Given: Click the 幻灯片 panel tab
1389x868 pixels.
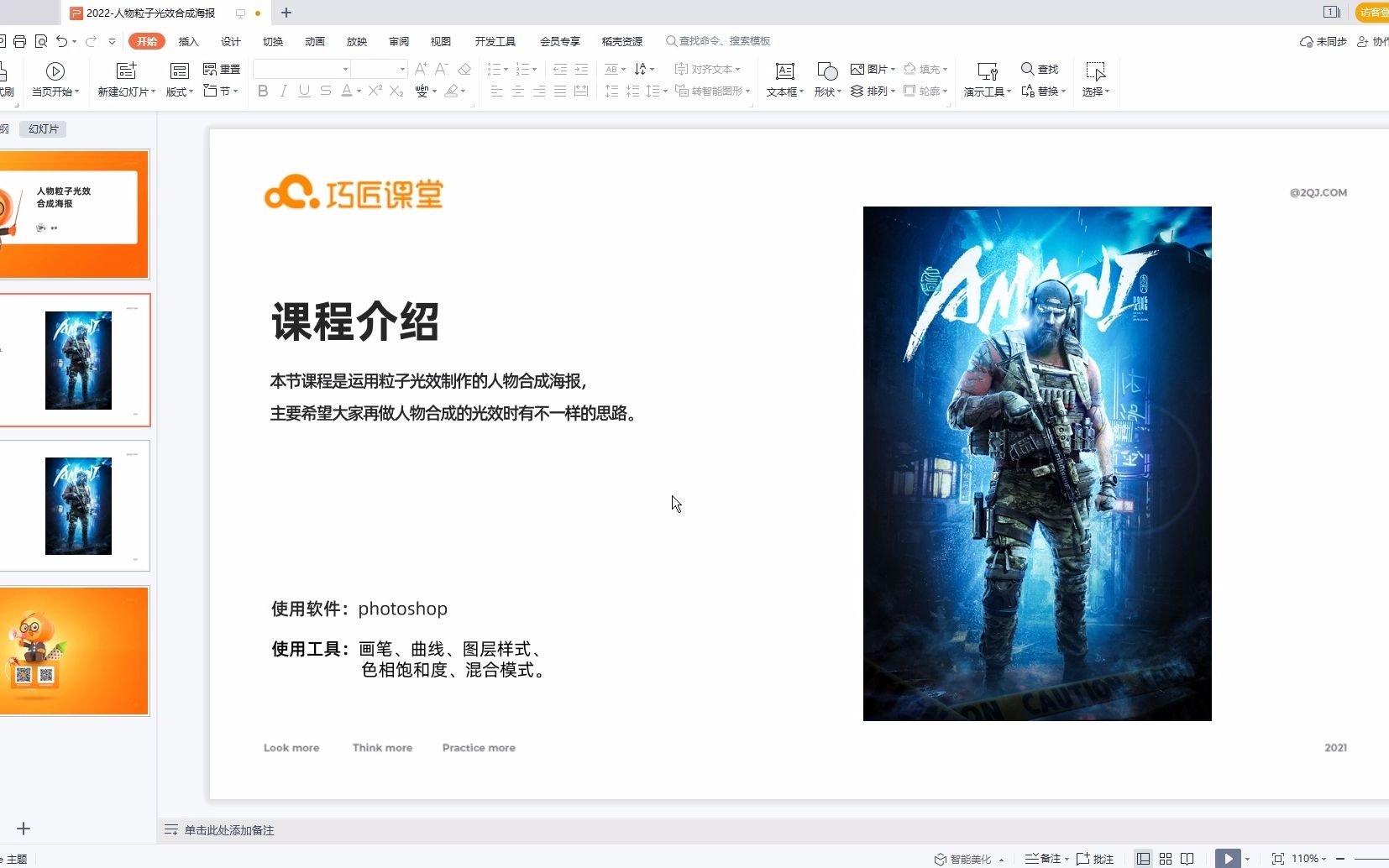Looking at the screenshot, I should coord(44,129).
